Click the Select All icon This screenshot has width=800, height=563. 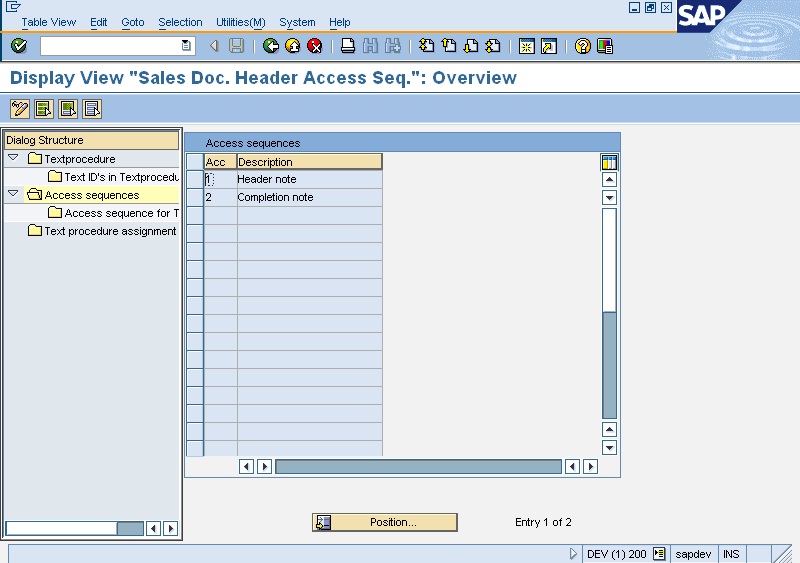[44, 109]
